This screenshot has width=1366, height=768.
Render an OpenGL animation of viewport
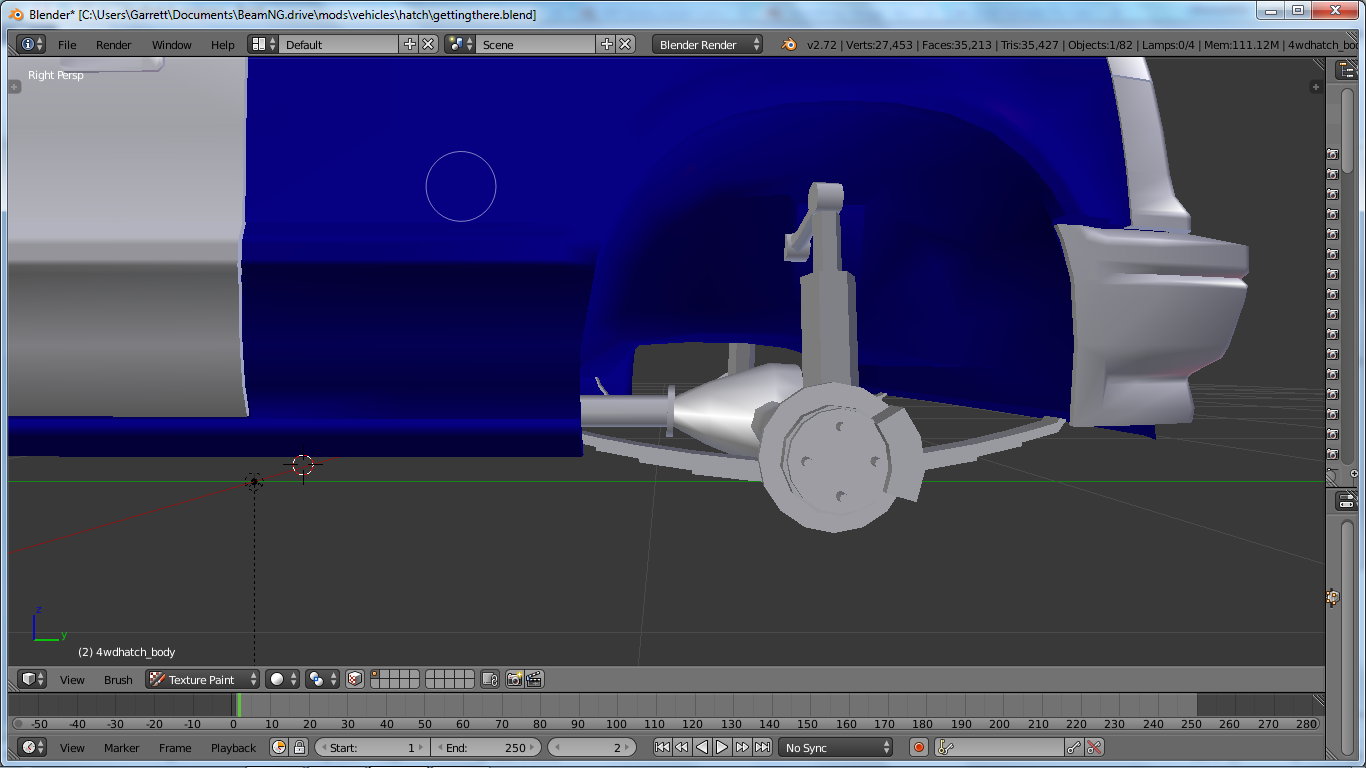(534, 679)
